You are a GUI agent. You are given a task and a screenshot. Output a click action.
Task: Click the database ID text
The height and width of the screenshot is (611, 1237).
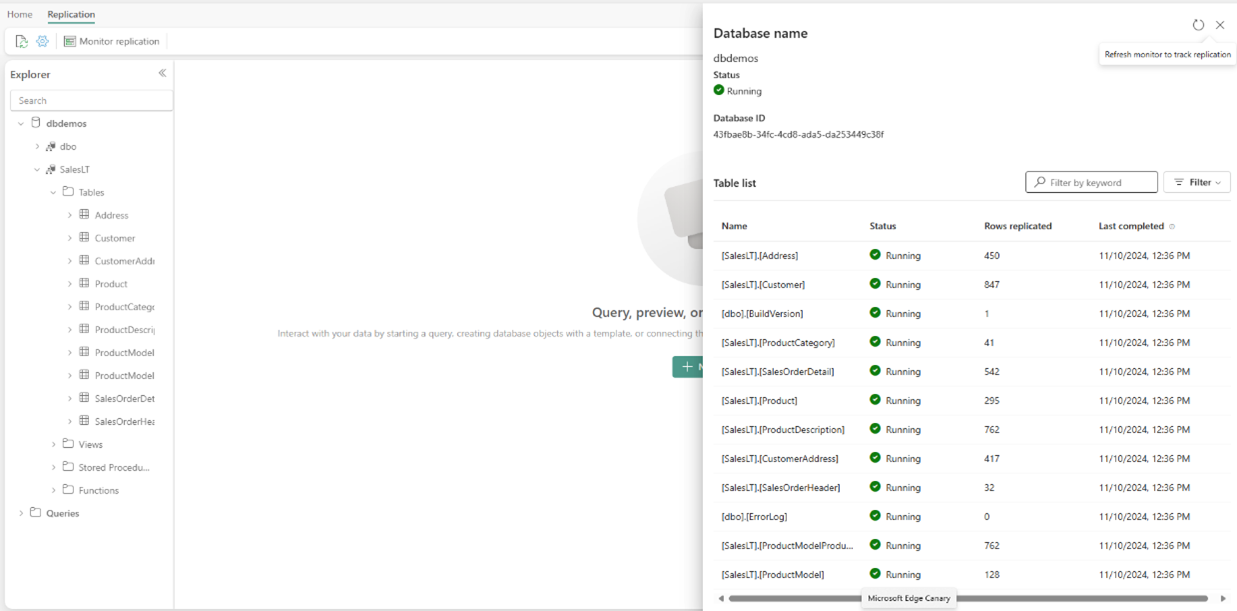pyautogui.click(x=798, y=134)
